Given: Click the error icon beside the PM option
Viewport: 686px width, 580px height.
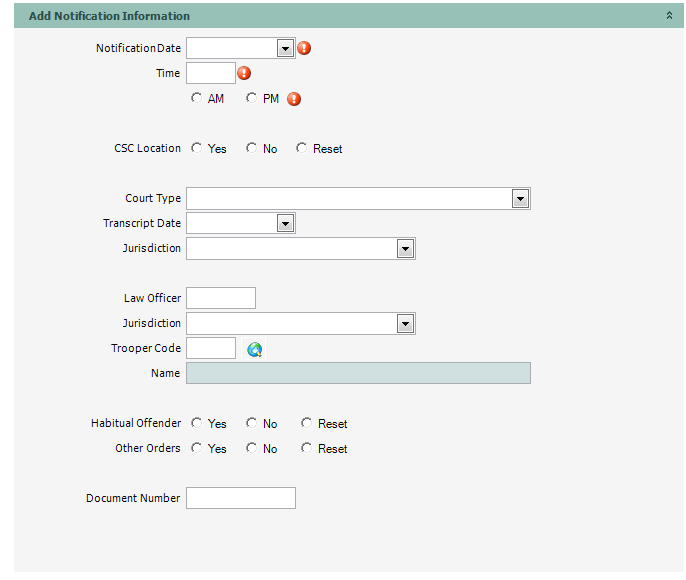Looking at the screenshot, I should click(294, 99).
